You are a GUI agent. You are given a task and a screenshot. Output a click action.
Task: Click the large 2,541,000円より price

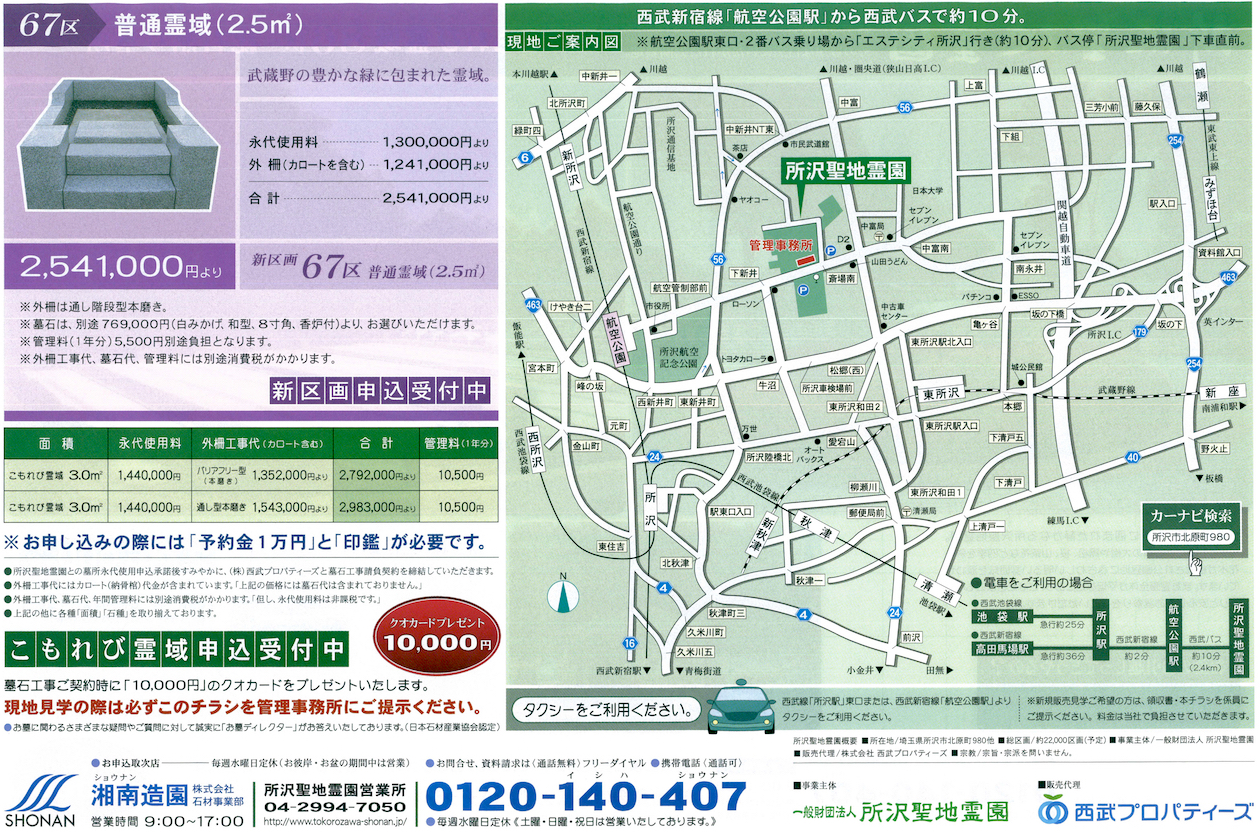[x=121, y=266]
